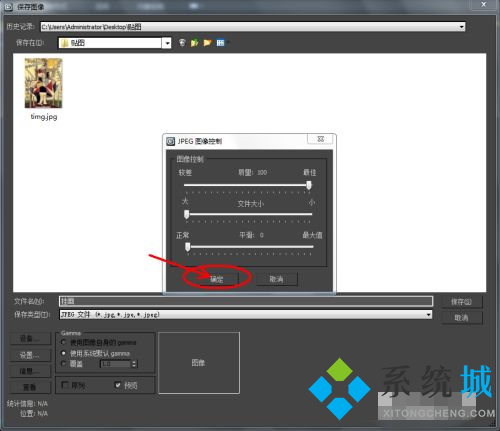Click the gamma override value field
Viewport: 500px width, 431px height.
(116, 364)
